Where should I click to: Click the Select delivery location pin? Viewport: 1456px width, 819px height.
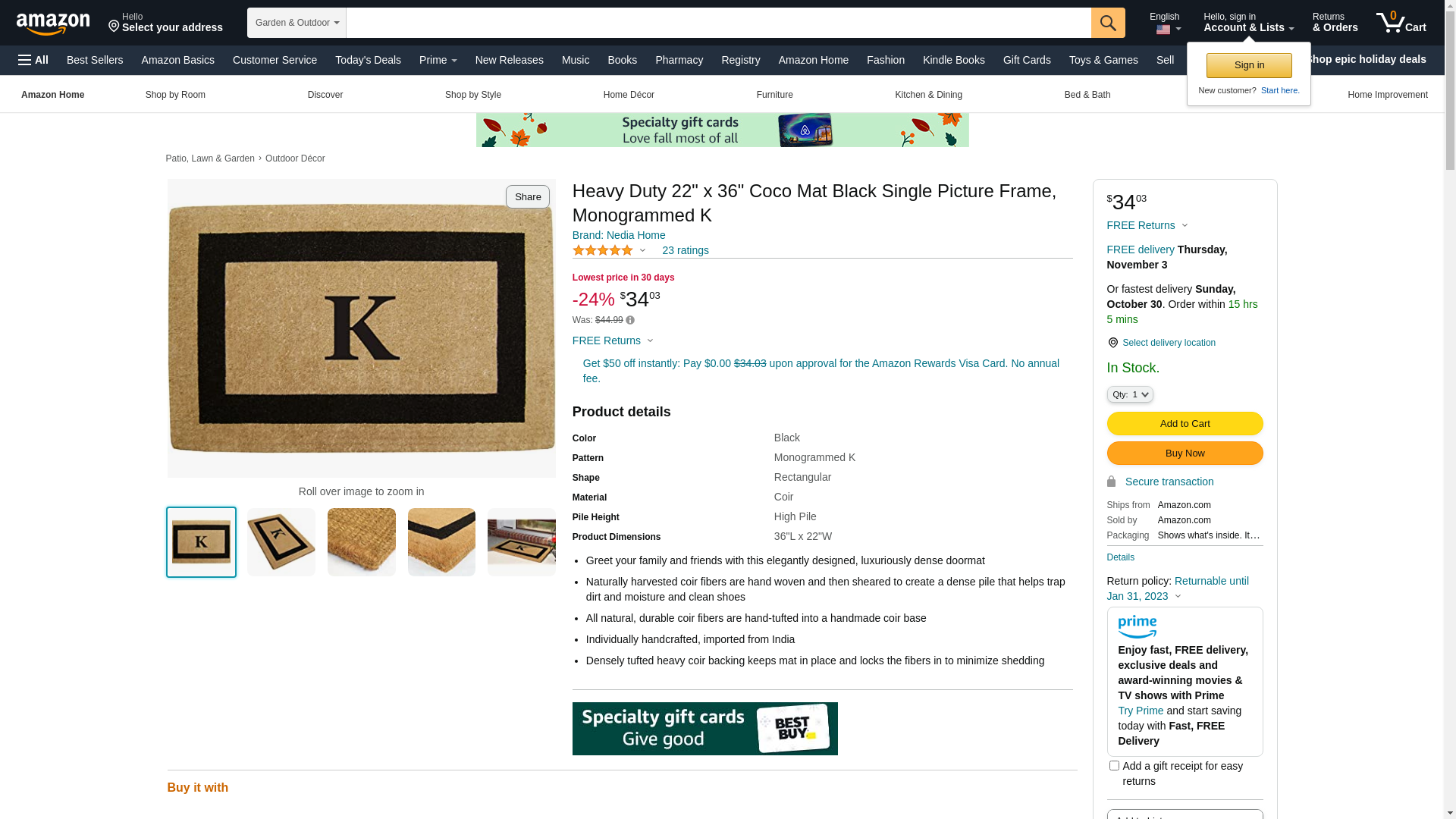click(x=1112, y=343)
